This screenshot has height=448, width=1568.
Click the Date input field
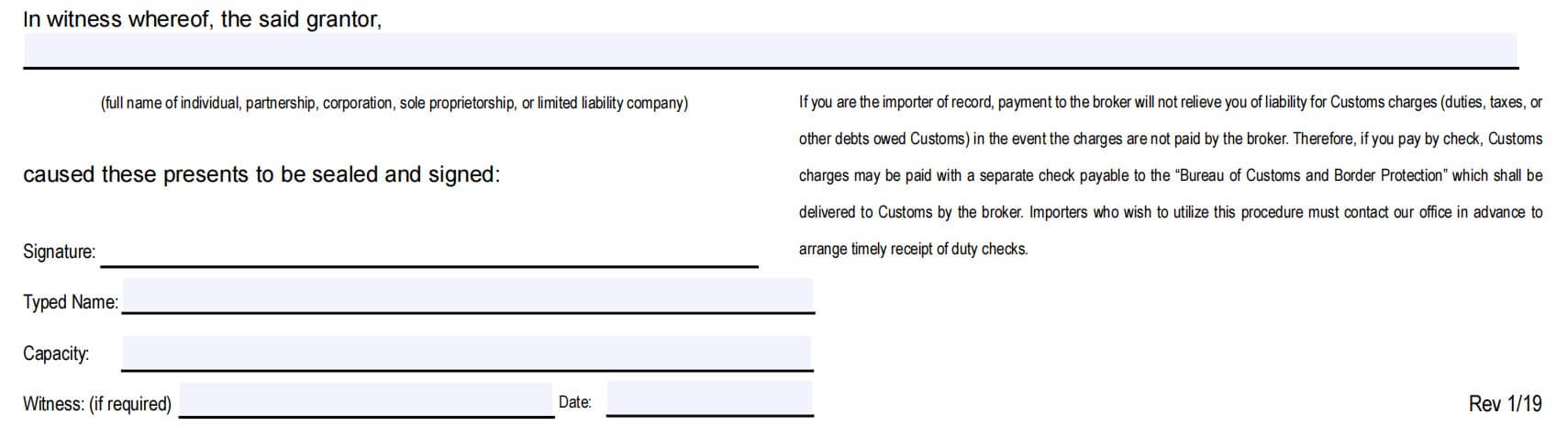[709, 398]
